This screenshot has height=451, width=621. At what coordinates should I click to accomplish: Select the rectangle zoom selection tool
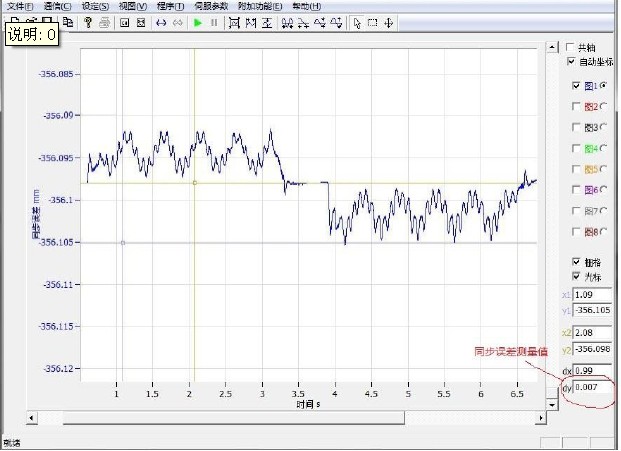[x=372, y=22]
